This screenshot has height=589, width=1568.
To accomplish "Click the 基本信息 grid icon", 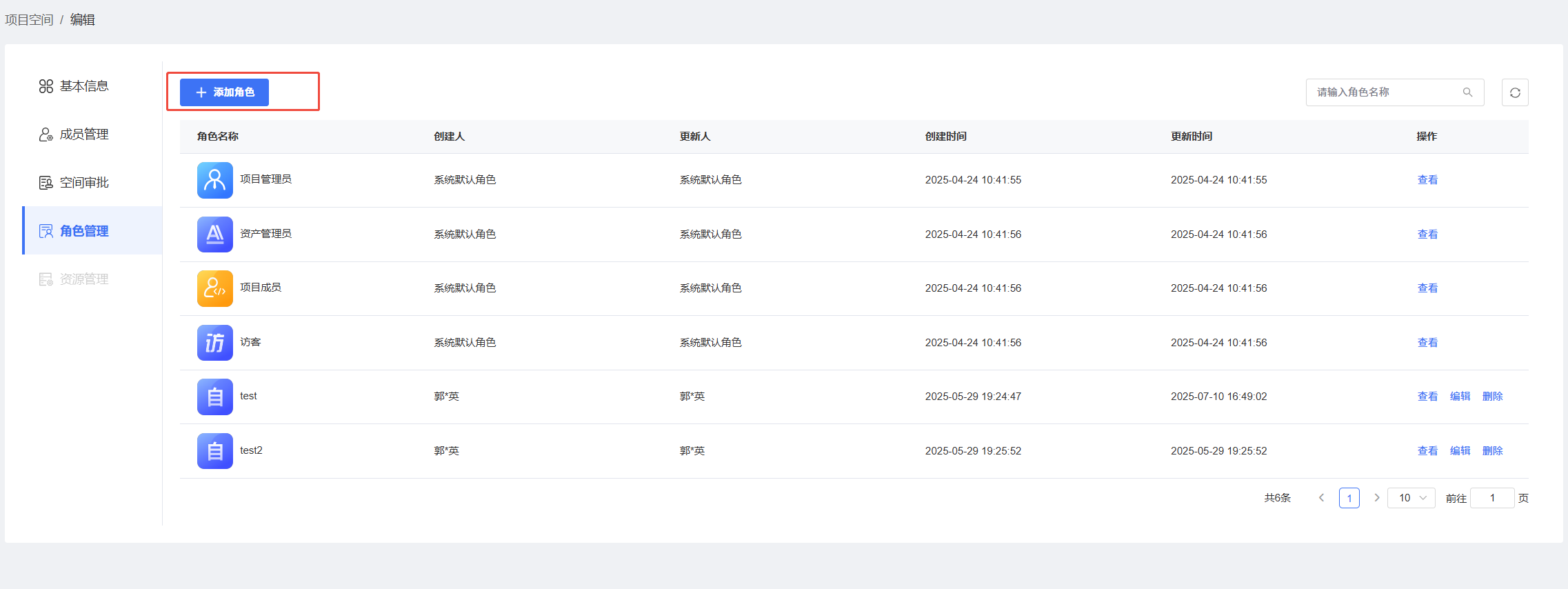I will pyautogui.click(x=46, y=86).
